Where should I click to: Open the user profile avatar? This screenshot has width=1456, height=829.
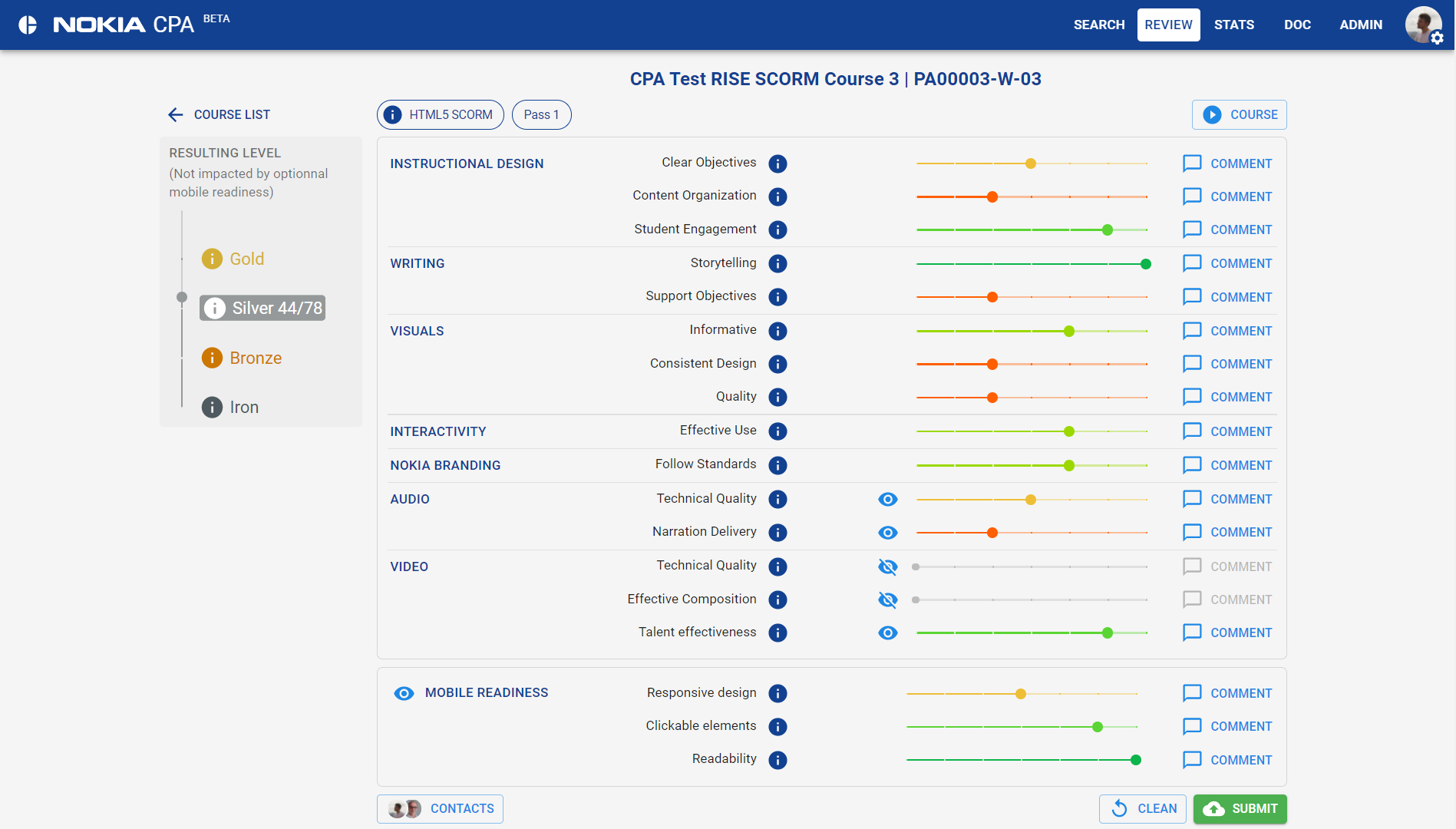(x=1423, y=25)
